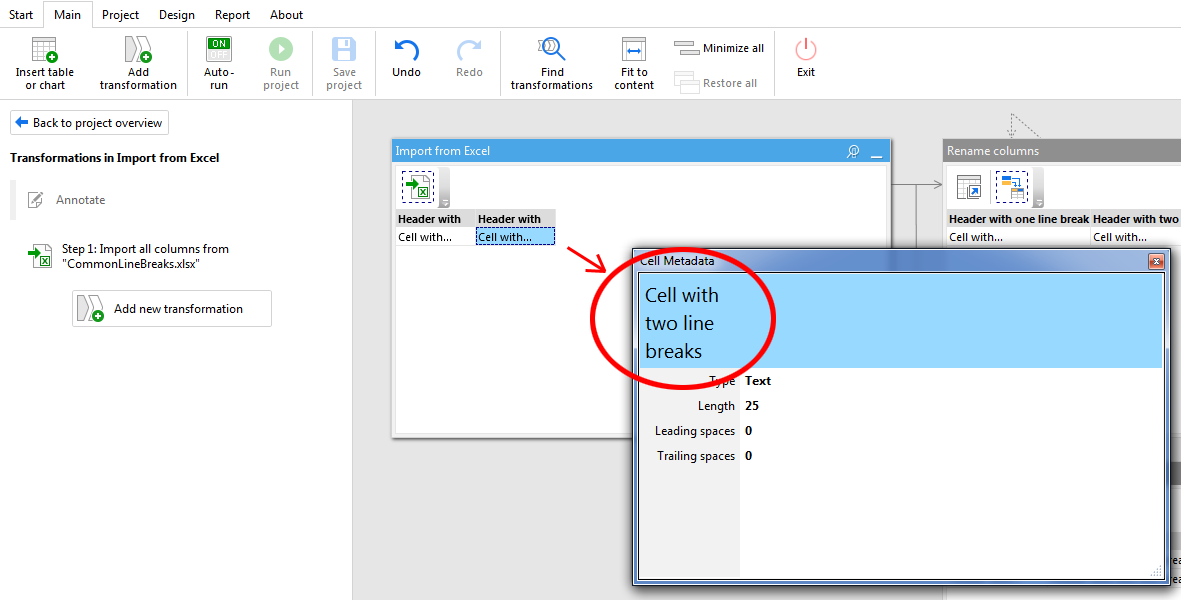Click the cell value text in Cell Metadata
The image size is (1181, 600).
tap(682, 323)
